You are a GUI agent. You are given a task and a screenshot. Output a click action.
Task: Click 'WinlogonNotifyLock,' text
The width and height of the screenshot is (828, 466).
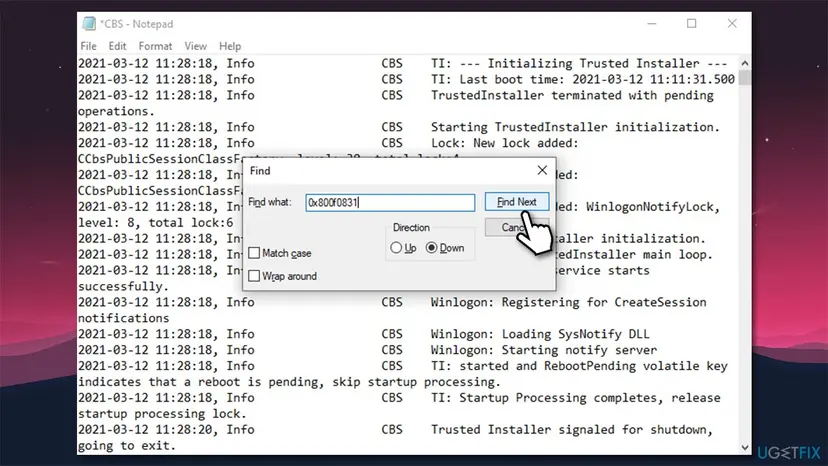point(653,207)
